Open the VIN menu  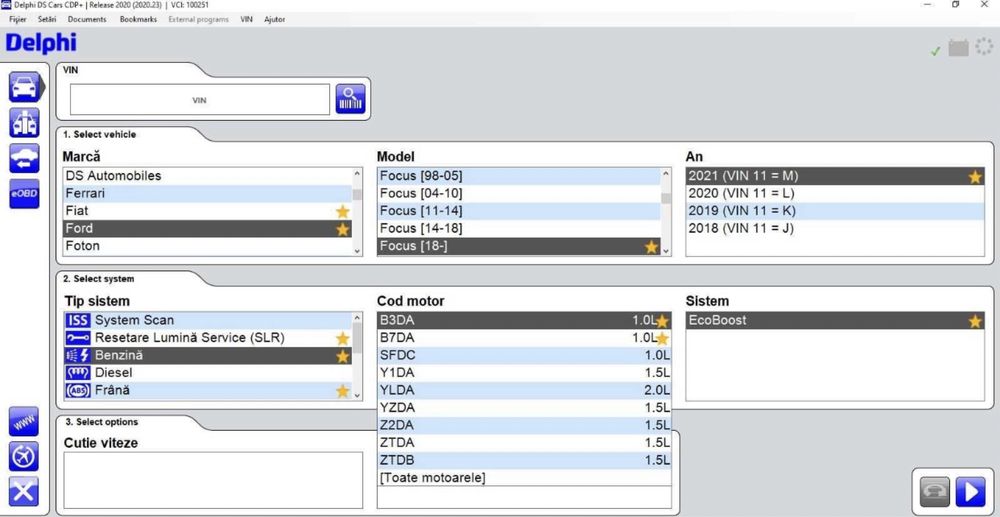pos(246,19)
